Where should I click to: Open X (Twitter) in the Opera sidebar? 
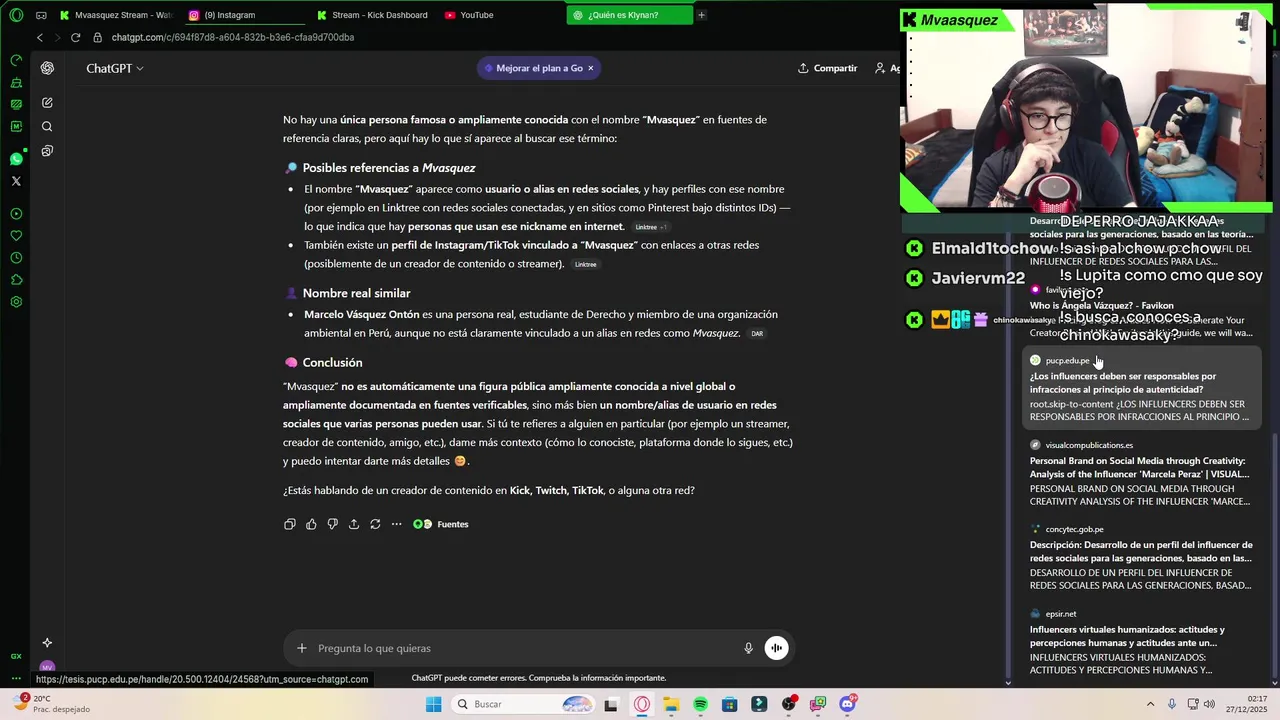coord(16,181)
